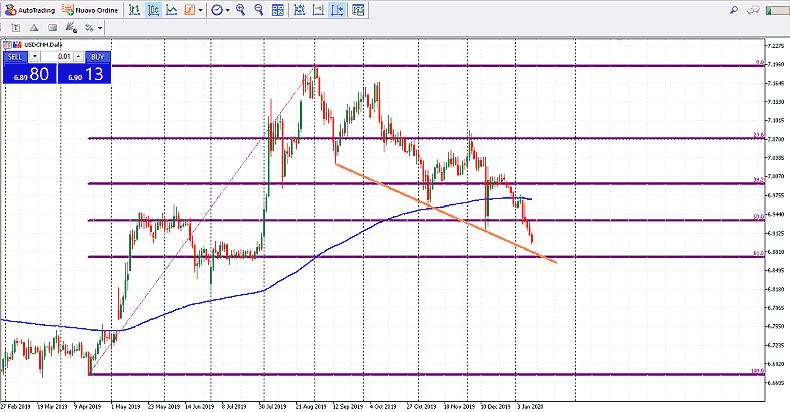Open the timeframe periods clock dropdown
The width and height of the screenshot is (790, 412).
tap(217, 10)
